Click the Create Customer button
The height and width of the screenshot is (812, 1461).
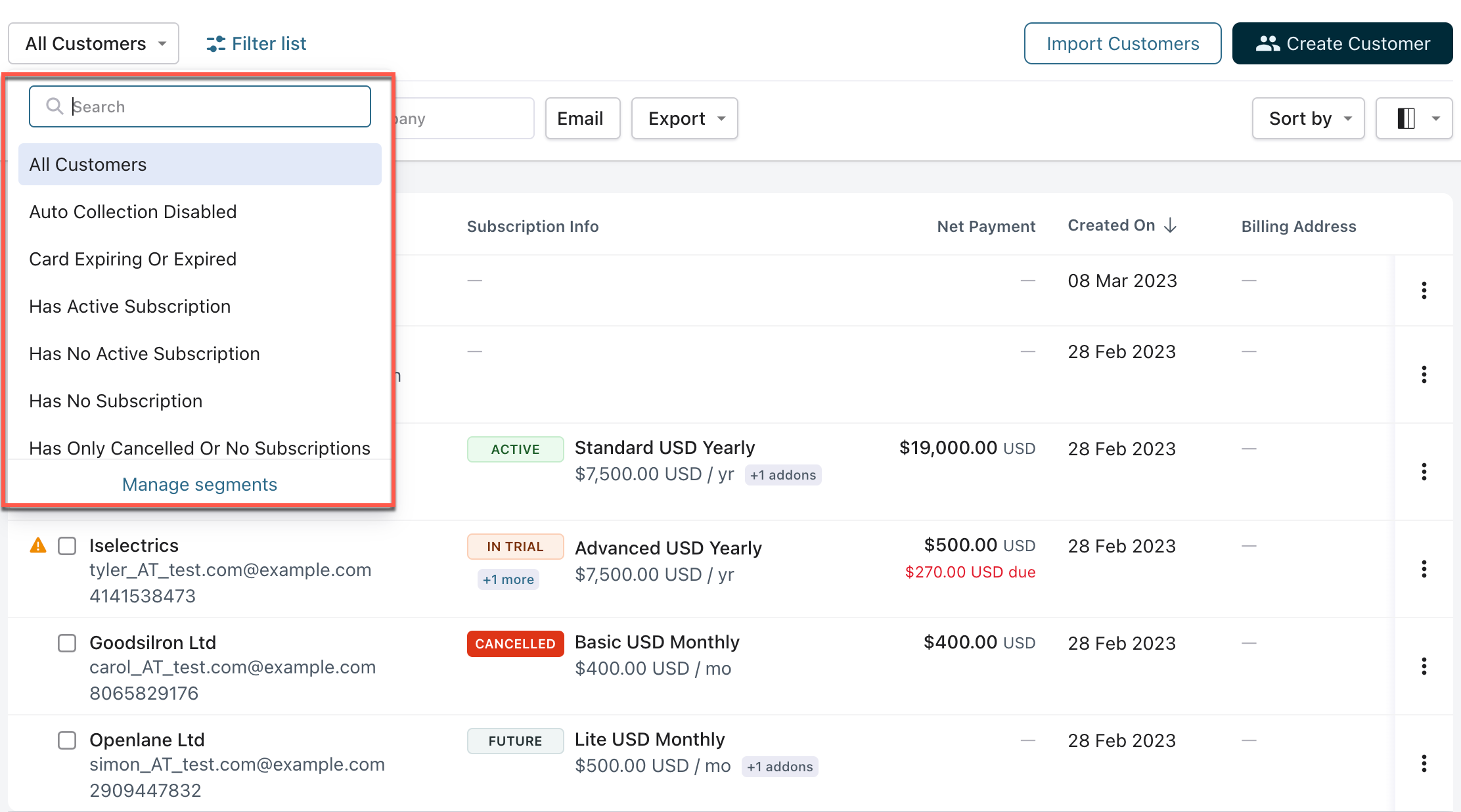pos(1342,43)
